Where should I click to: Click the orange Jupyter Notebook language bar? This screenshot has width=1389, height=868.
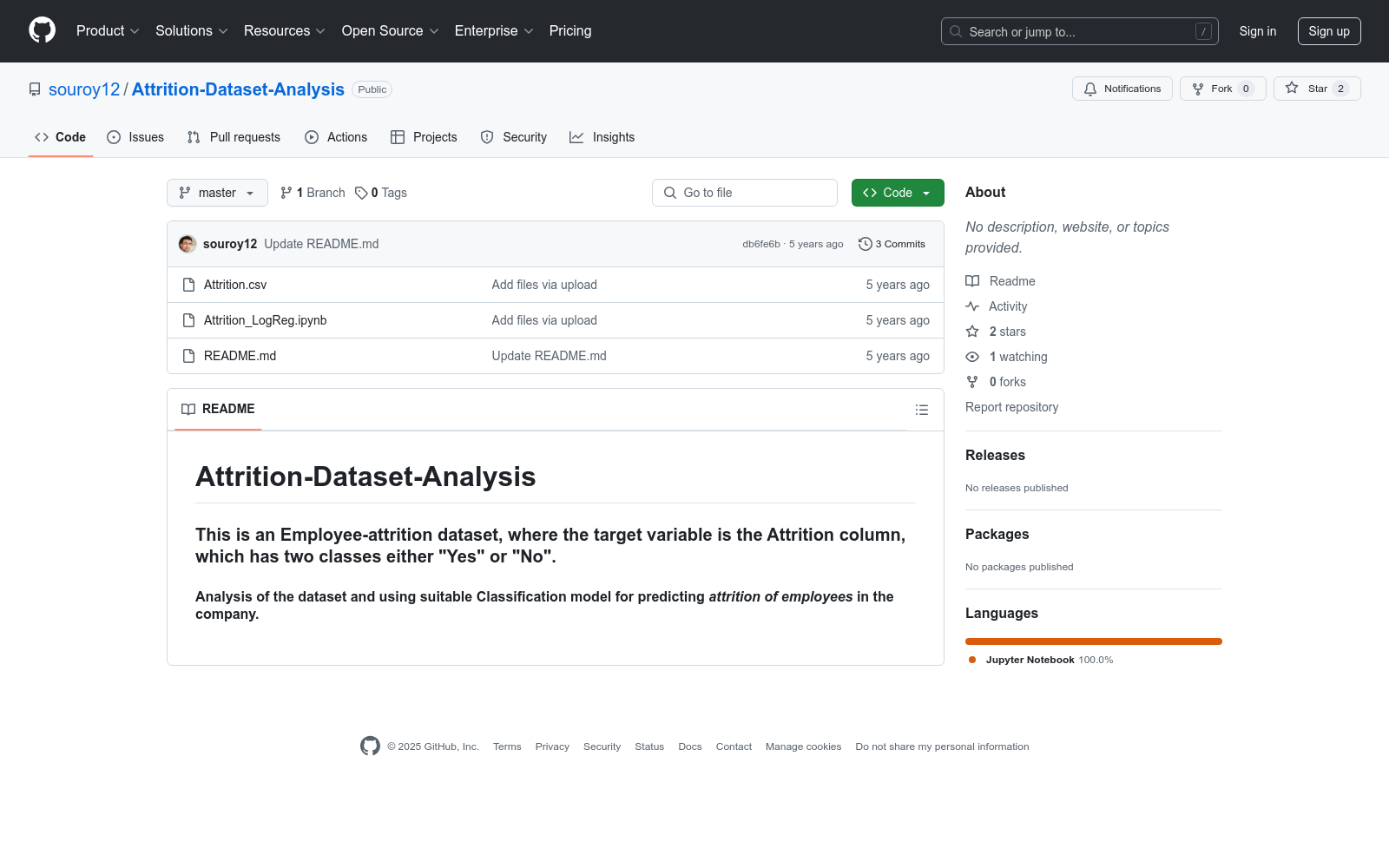pos(1094,641)
